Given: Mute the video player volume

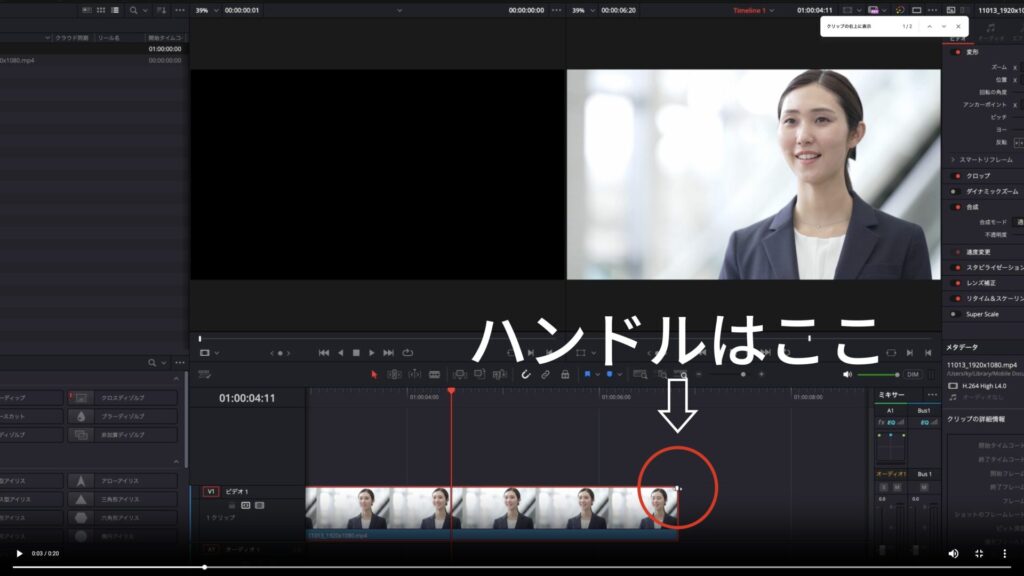Looking at the screenshot, I should (953, 554).
